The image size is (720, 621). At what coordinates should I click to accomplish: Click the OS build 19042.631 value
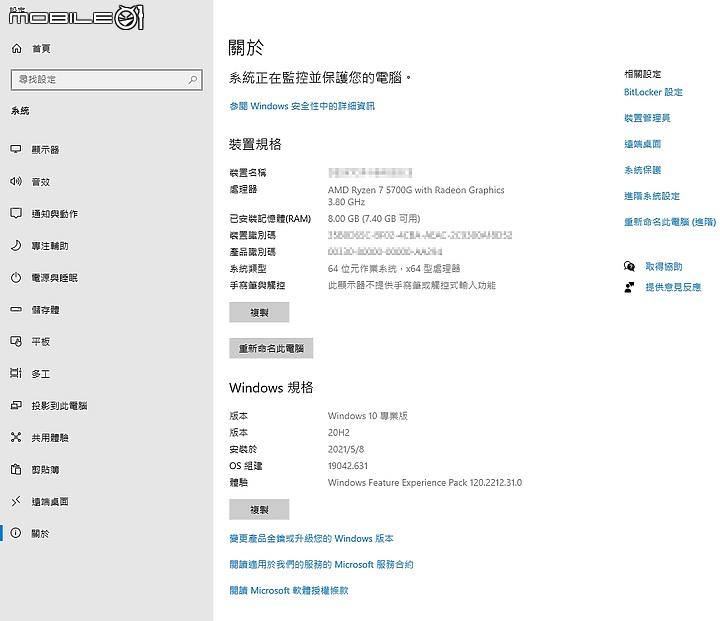pos(348,466)
